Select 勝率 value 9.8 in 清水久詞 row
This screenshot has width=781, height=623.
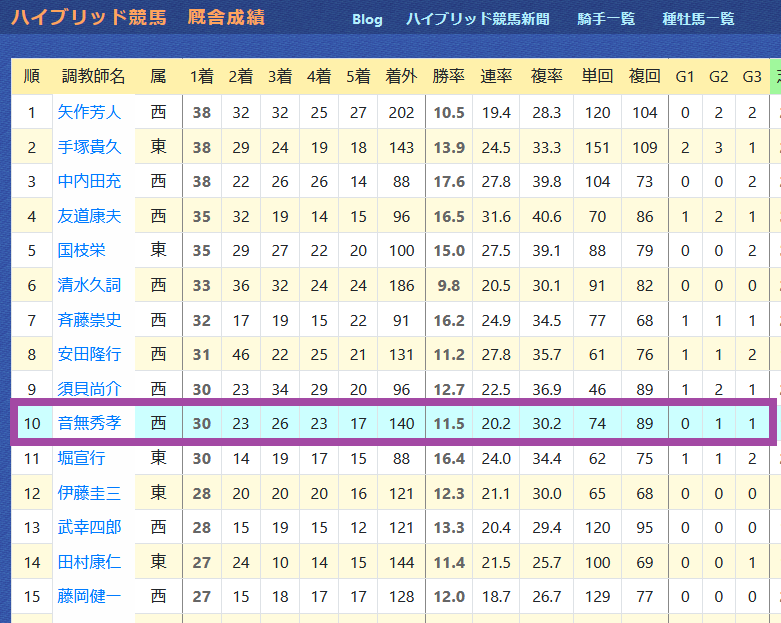[x=449, y=286]
